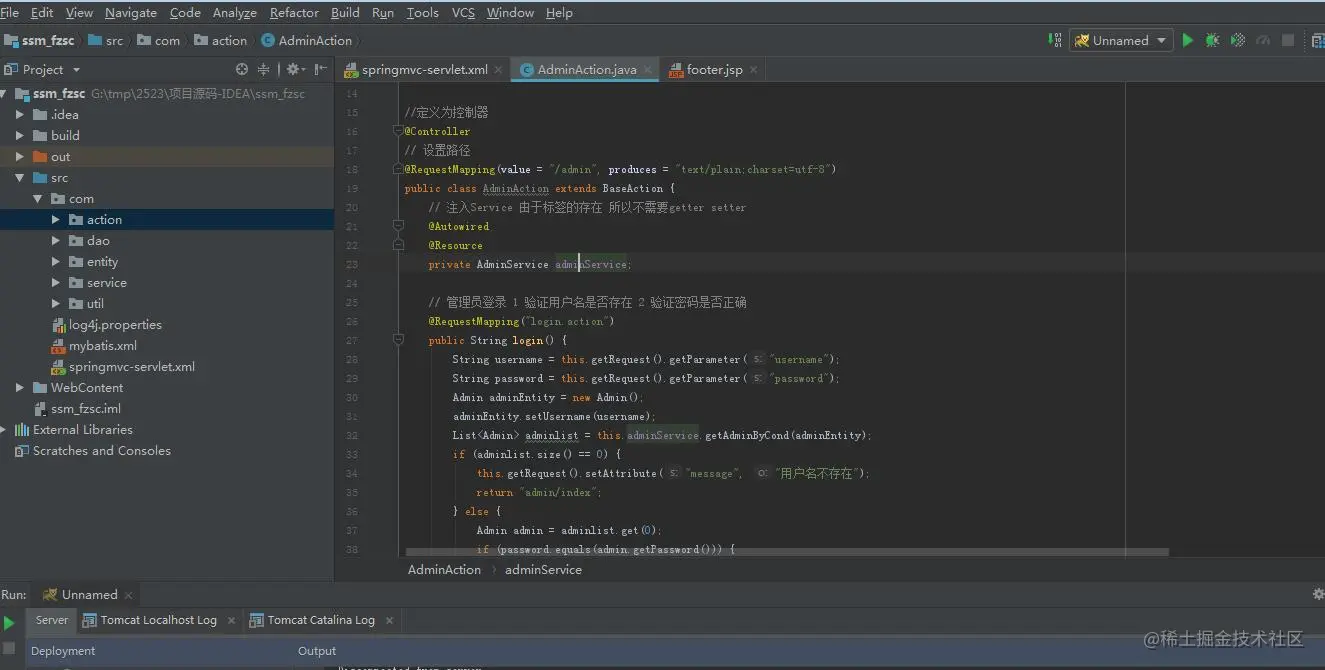
Task: Click the Stop square in top toolbar
Action: pos(1288,40)
